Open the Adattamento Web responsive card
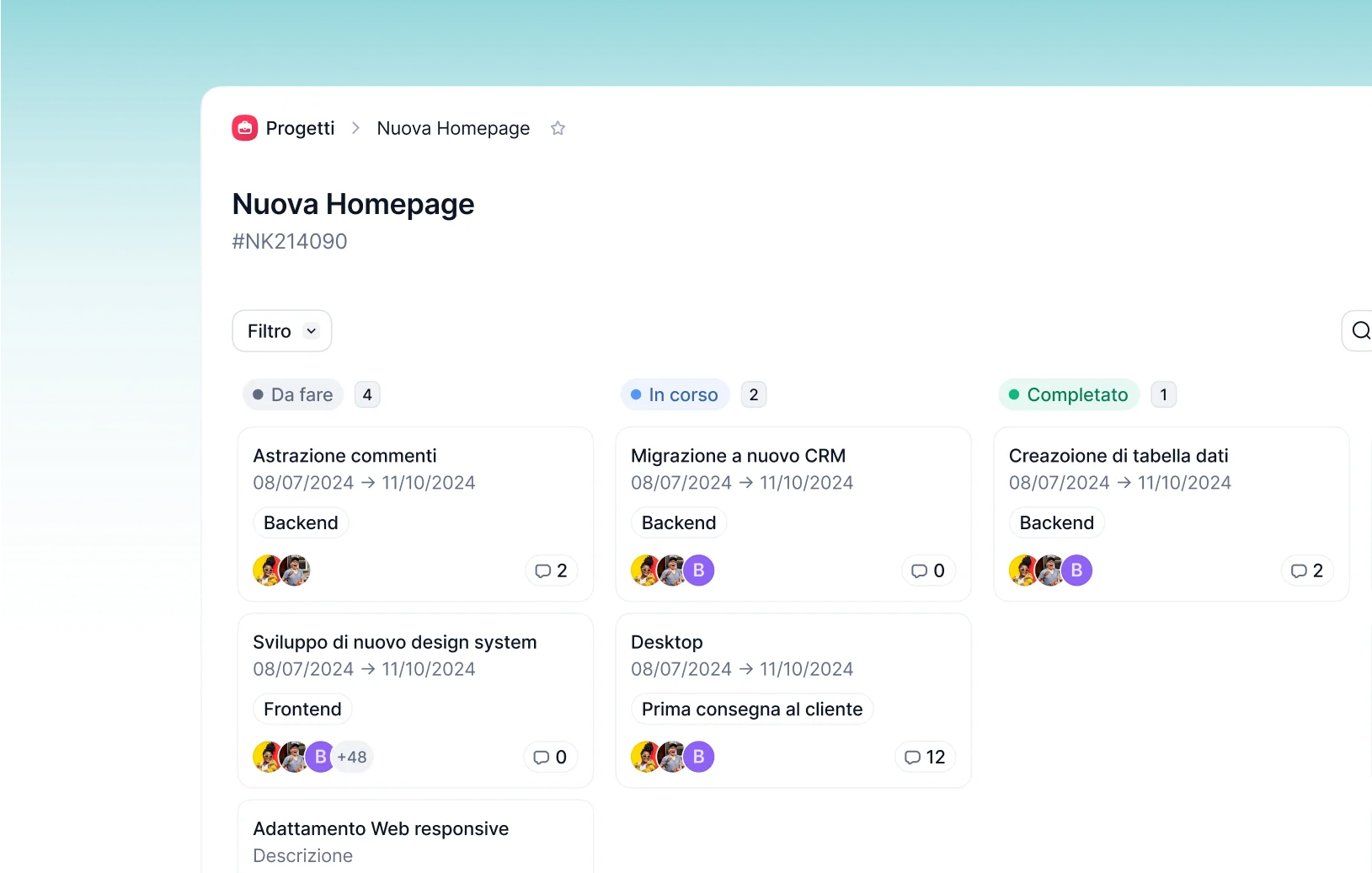 (381, 828)
